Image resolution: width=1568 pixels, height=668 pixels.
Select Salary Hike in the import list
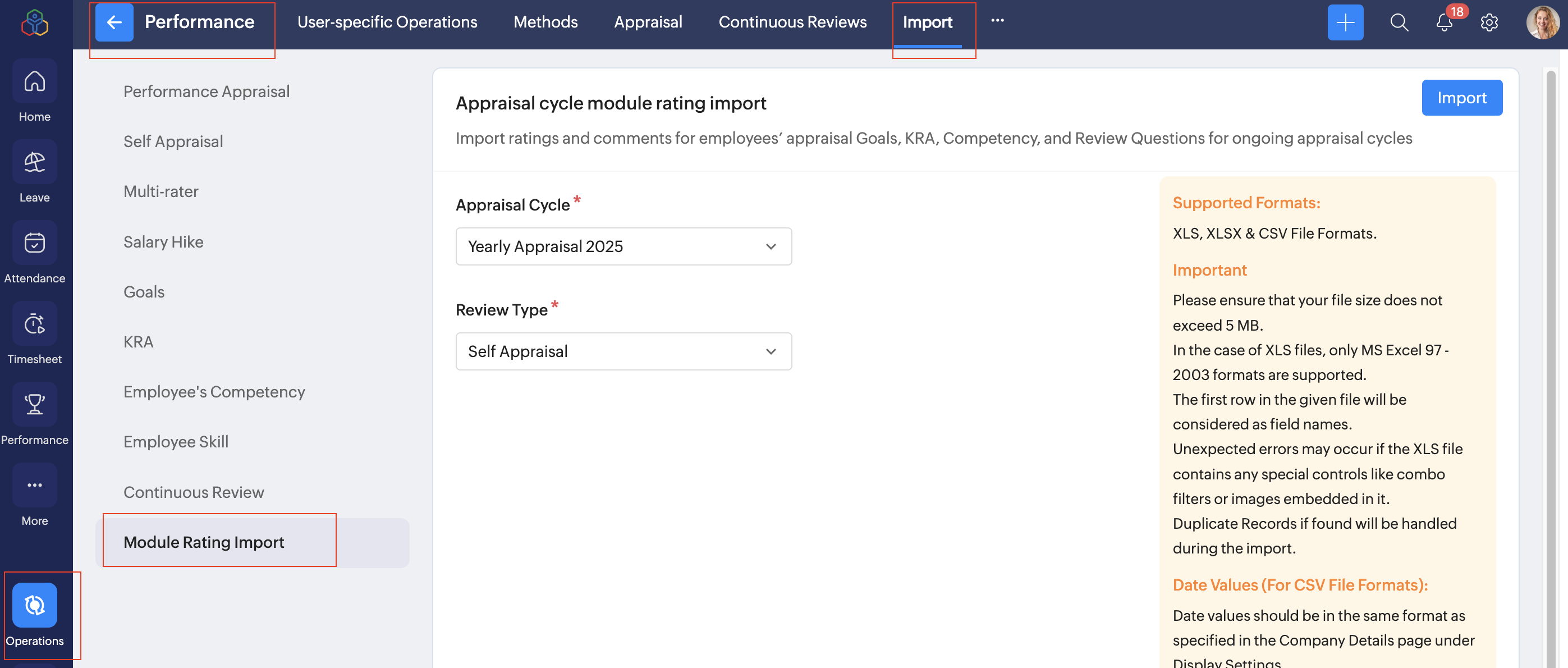[x=163, y=242]
